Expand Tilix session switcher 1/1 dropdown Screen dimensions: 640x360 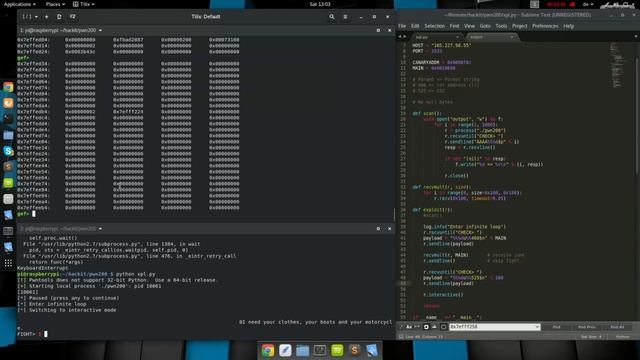pyautogui.click(x=30, y=17)
